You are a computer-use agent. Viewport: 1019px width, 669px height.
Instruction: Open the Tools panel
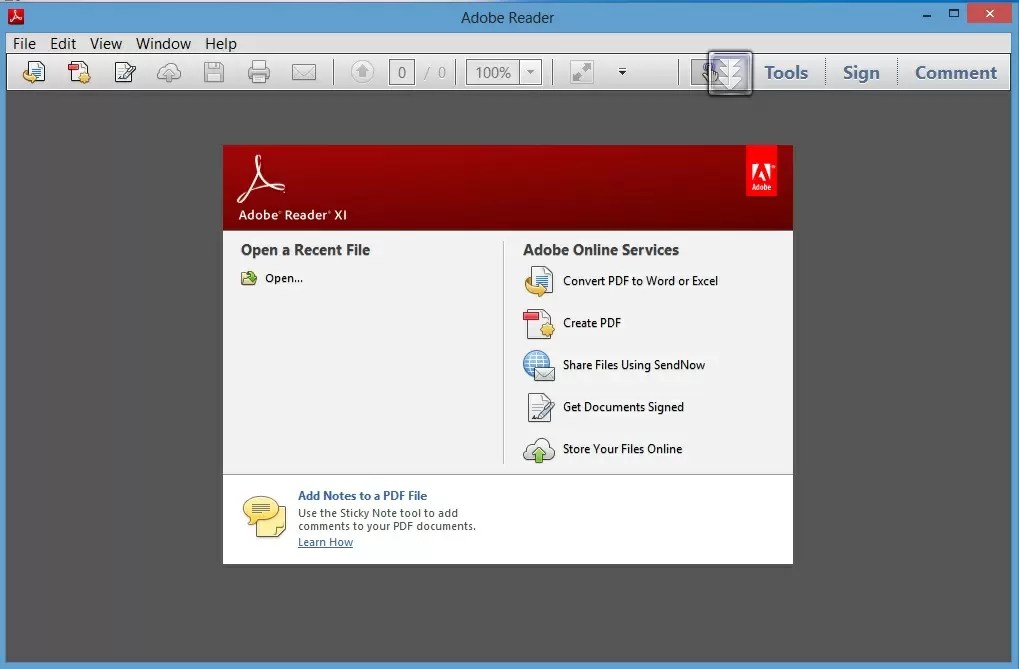[x=786, y=72]
